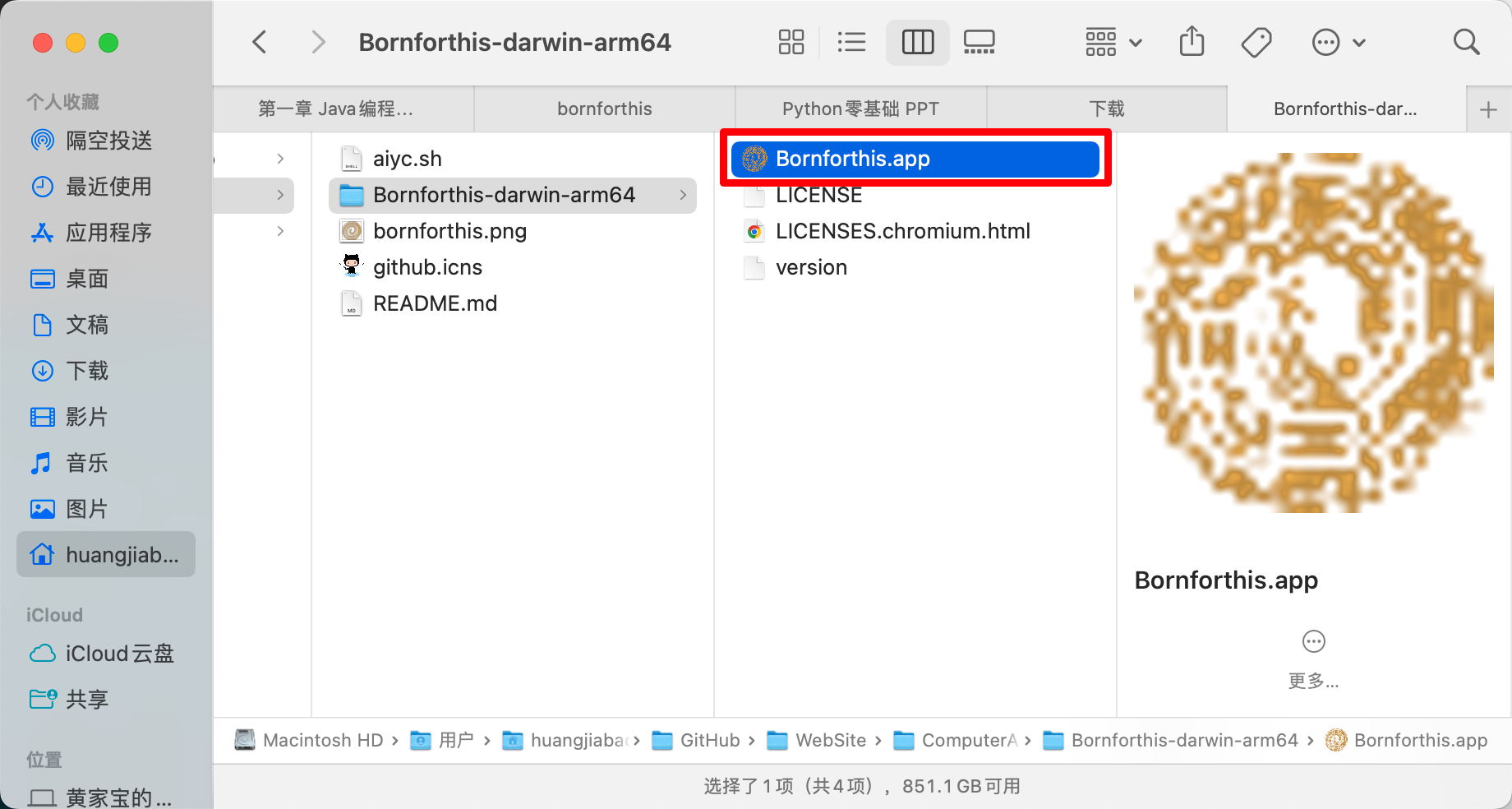The width and height of the screenshot is (1512, 809).
Task: Expand the Bornforthis-darwin-arm64 folder chevron
Action: (683, 195)
